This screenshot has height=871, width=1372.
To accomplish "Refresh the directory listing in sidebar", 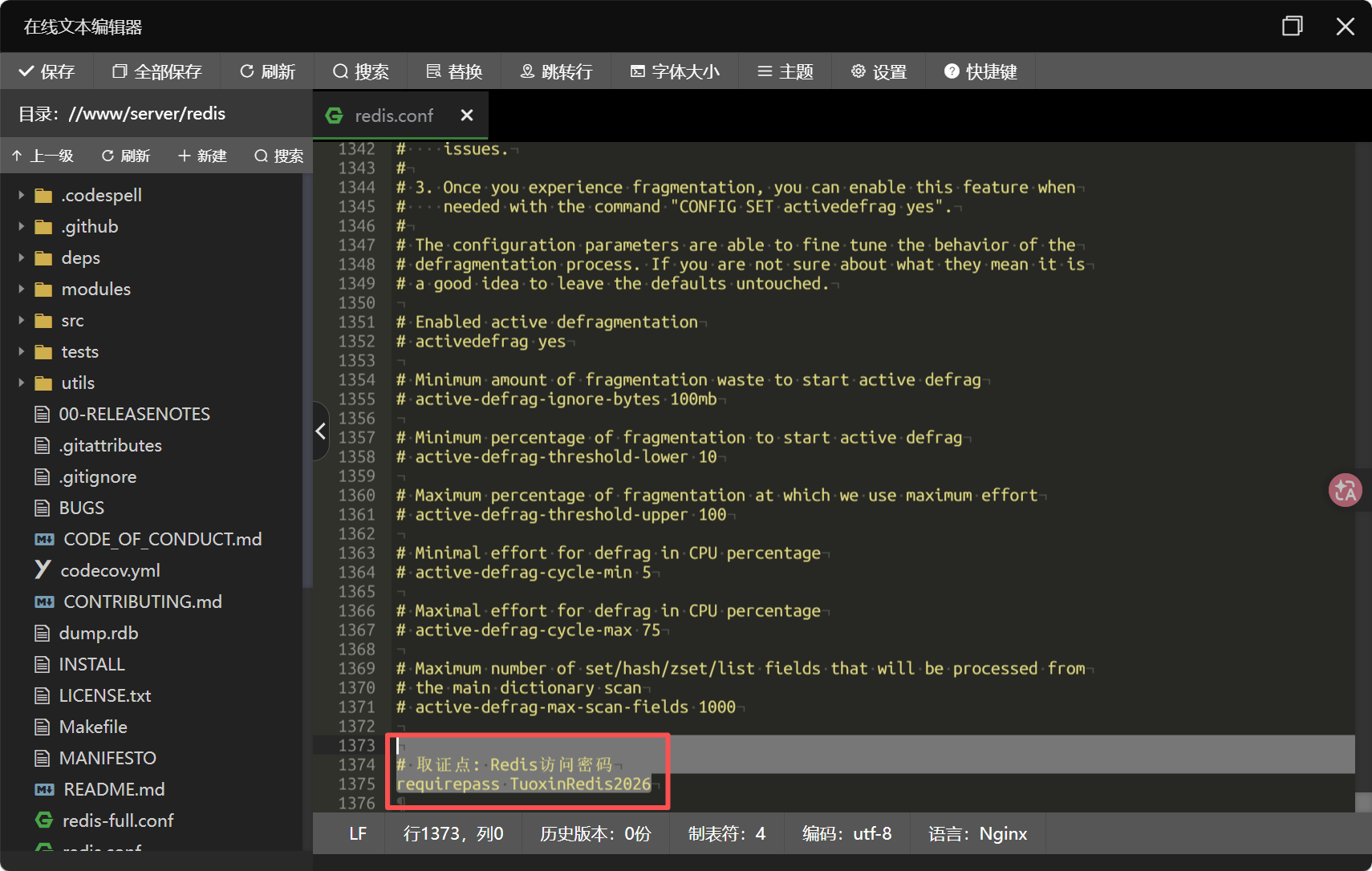I will pyautogui.click(x=125, y=156).
